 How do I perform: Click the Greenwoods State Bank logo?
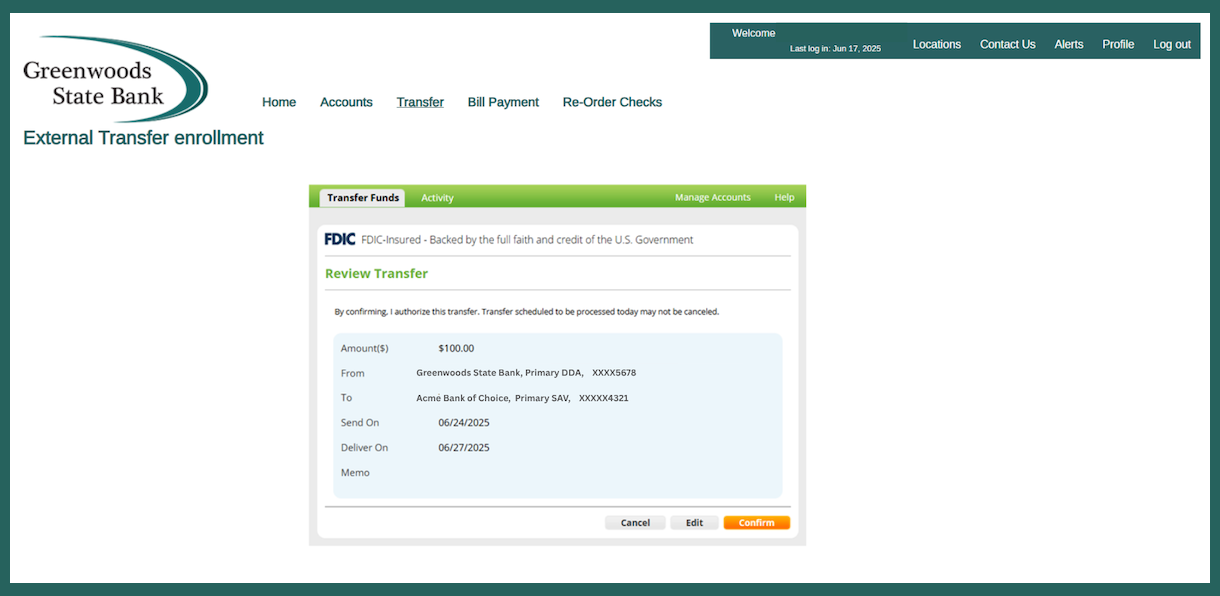(x=114, y=80)
